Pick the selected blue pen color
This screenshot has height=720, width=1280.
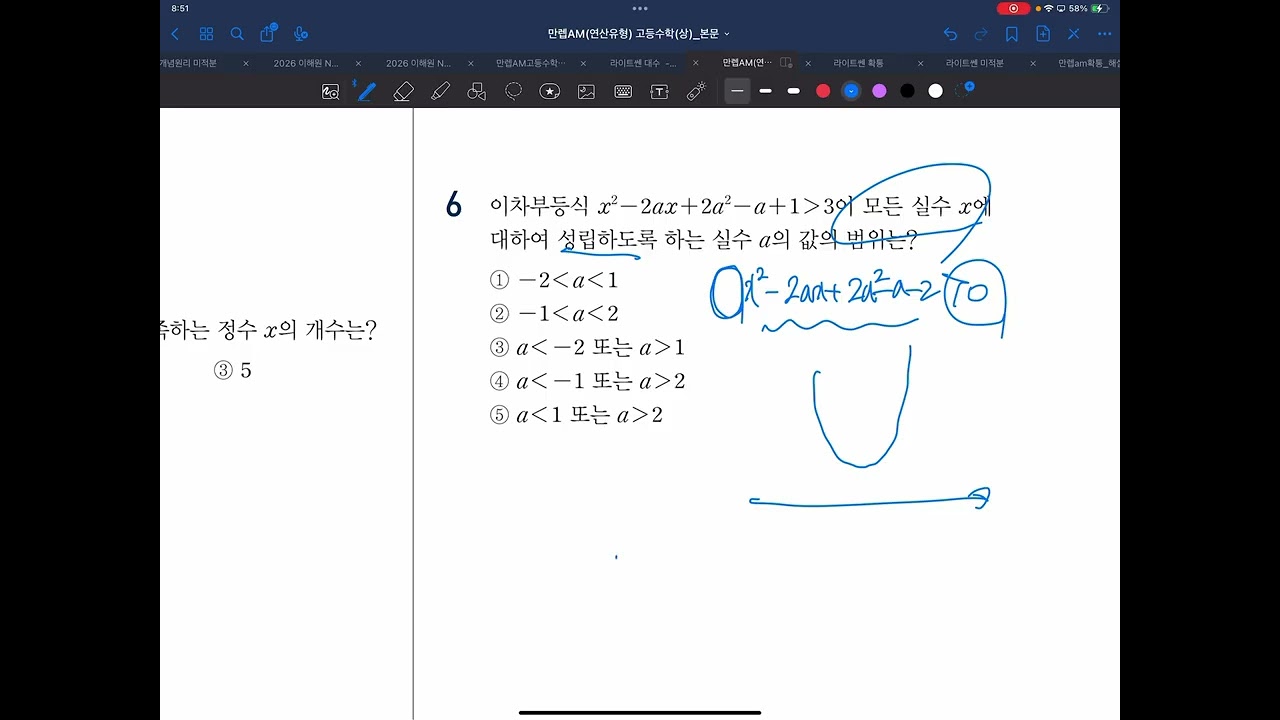pos(851,91)
